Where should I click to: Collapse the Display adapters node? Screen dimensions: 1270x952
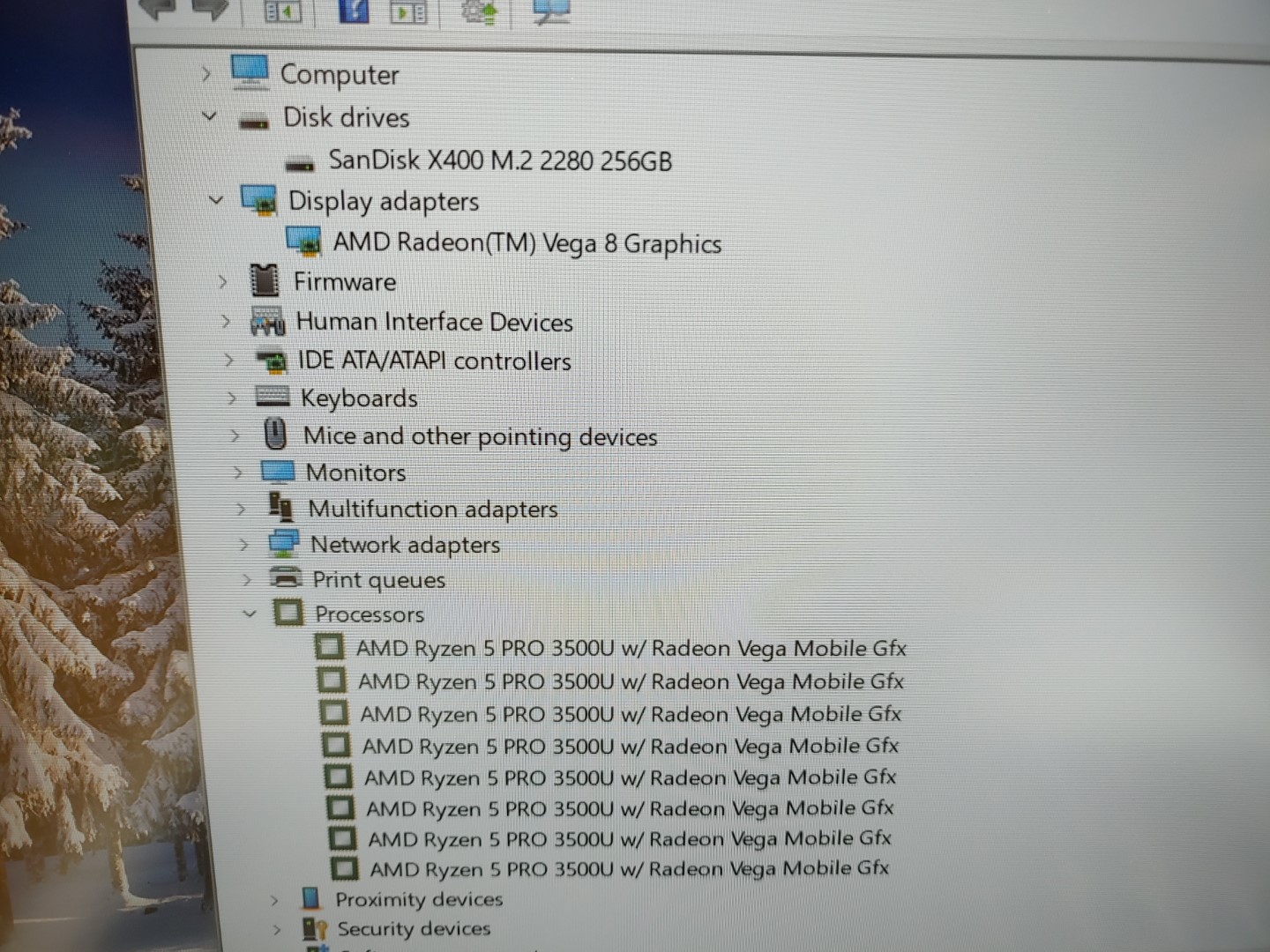tap(215, 200)
